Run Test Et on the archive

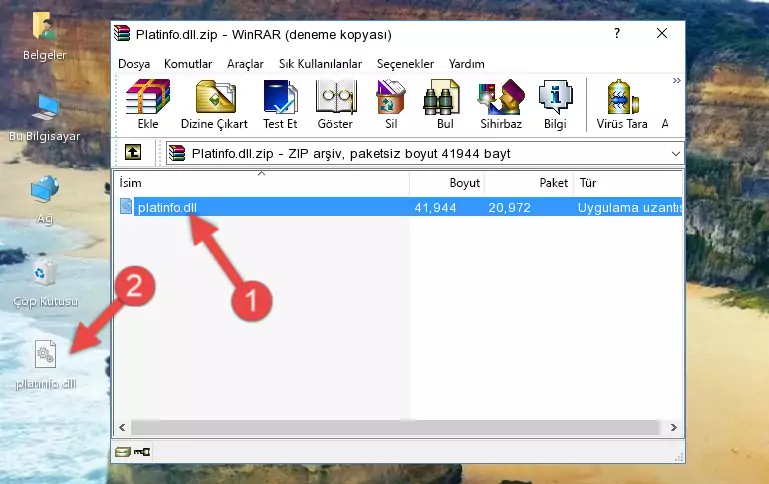point(280,104)
